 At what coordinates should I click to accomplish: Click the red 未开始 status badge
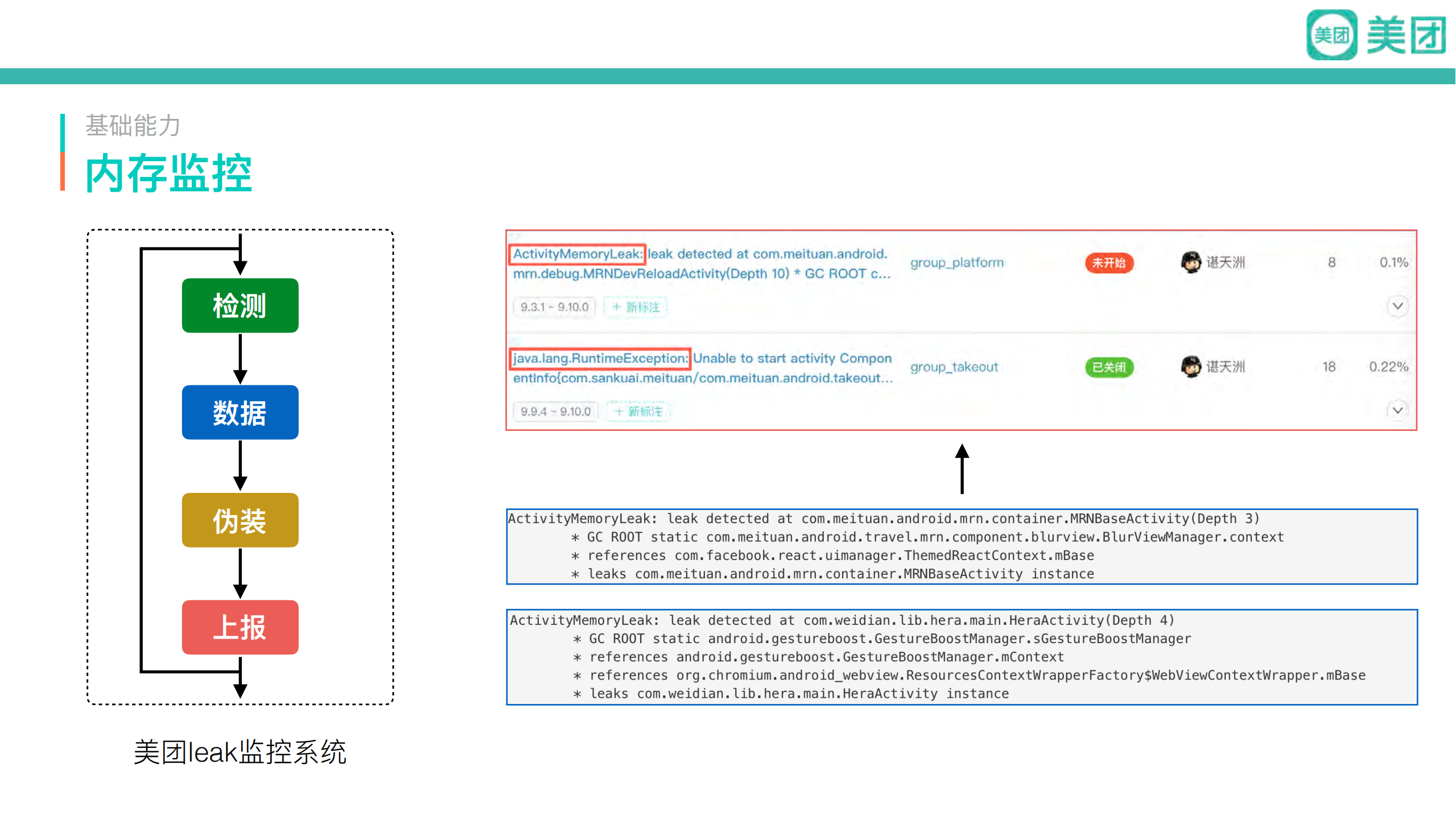pyautogui.click(x=1108, y=262)
